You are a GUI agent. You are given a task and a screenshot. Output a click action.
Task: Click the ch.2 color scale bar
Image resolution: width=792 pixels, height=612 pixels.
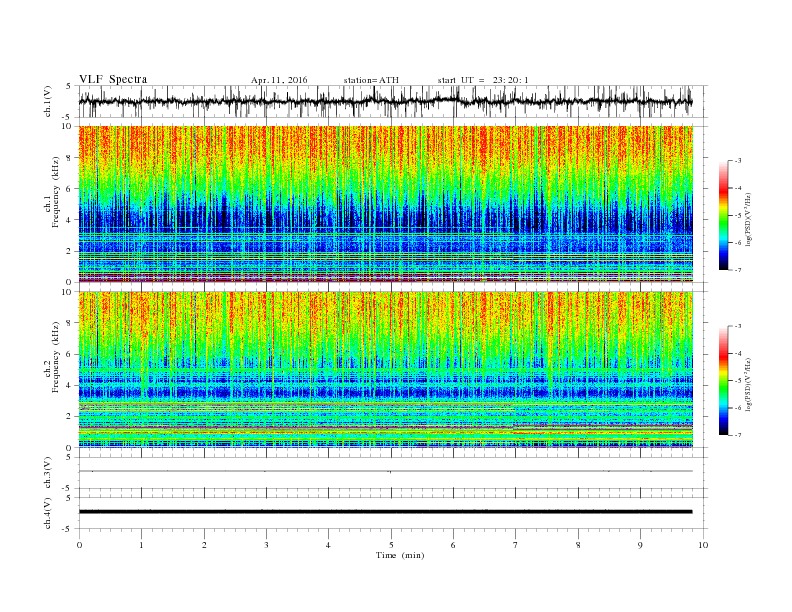coord(723,381)
